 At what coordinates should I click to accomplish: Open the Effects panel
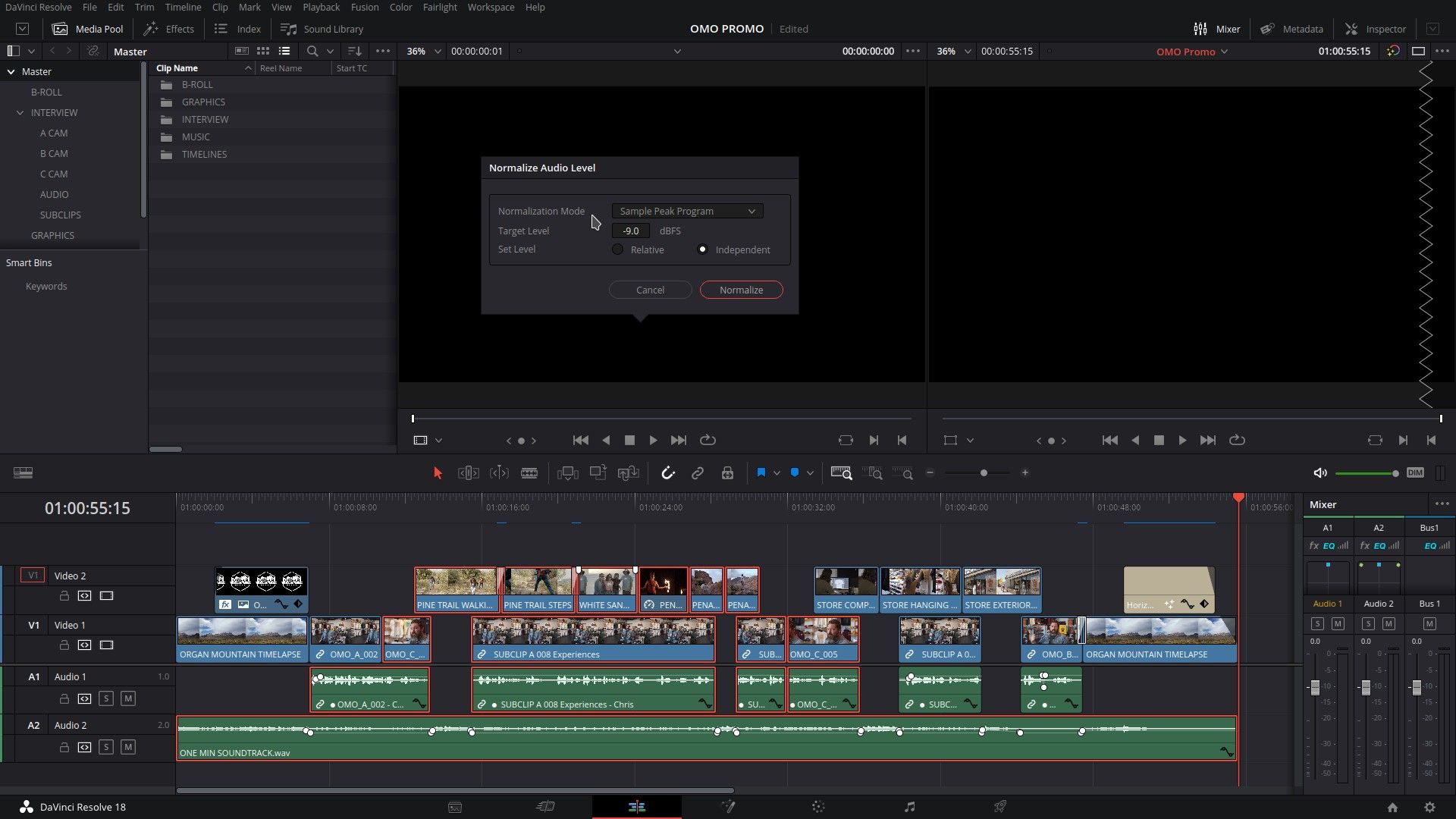168,29
